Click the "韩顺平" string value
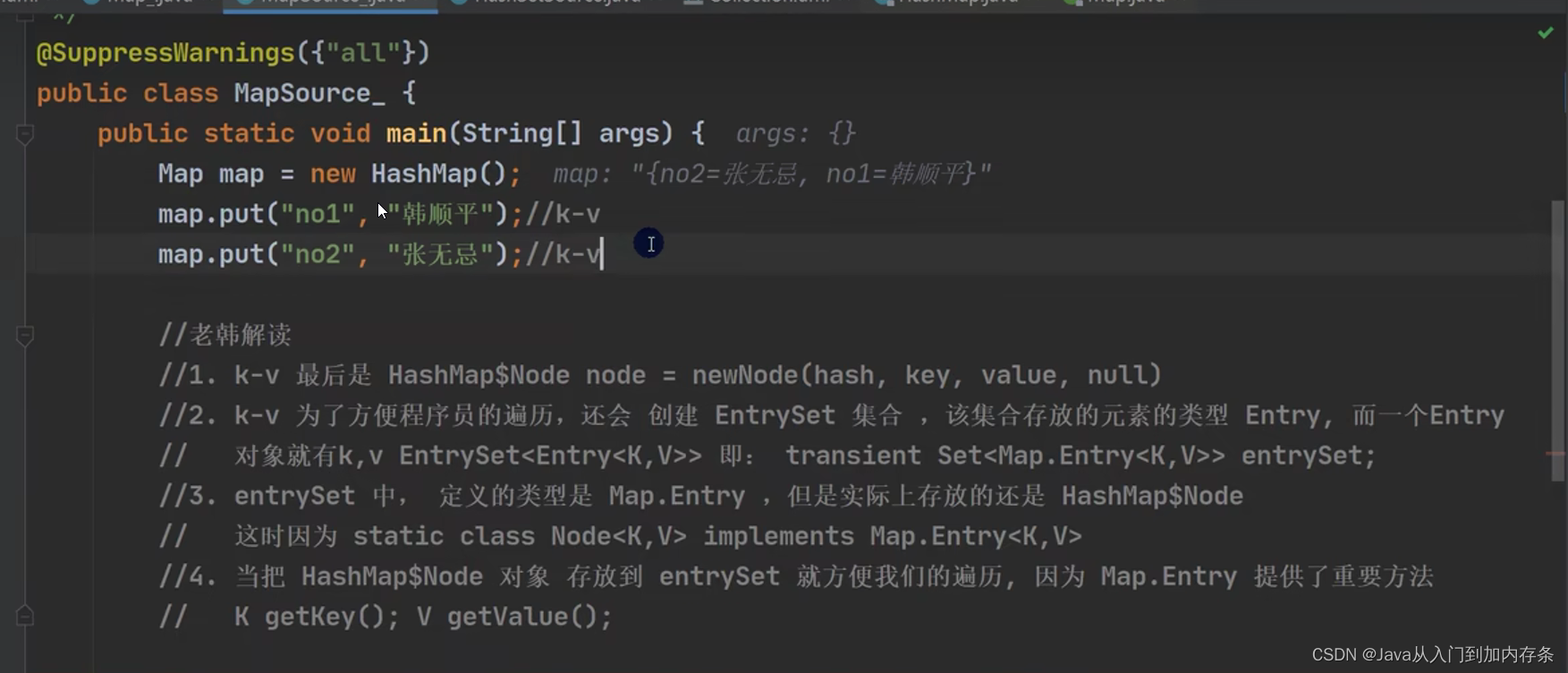The image size is (1568, 673). pos(440,214)
